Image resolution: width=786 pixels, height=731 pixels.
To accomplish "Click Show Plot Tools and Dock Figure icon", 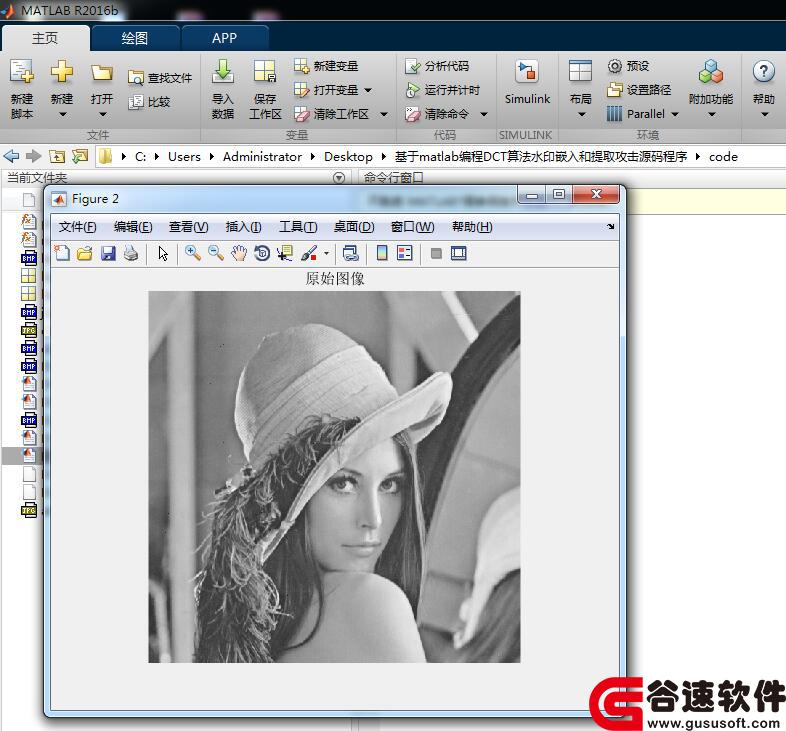I will point(459,253).
